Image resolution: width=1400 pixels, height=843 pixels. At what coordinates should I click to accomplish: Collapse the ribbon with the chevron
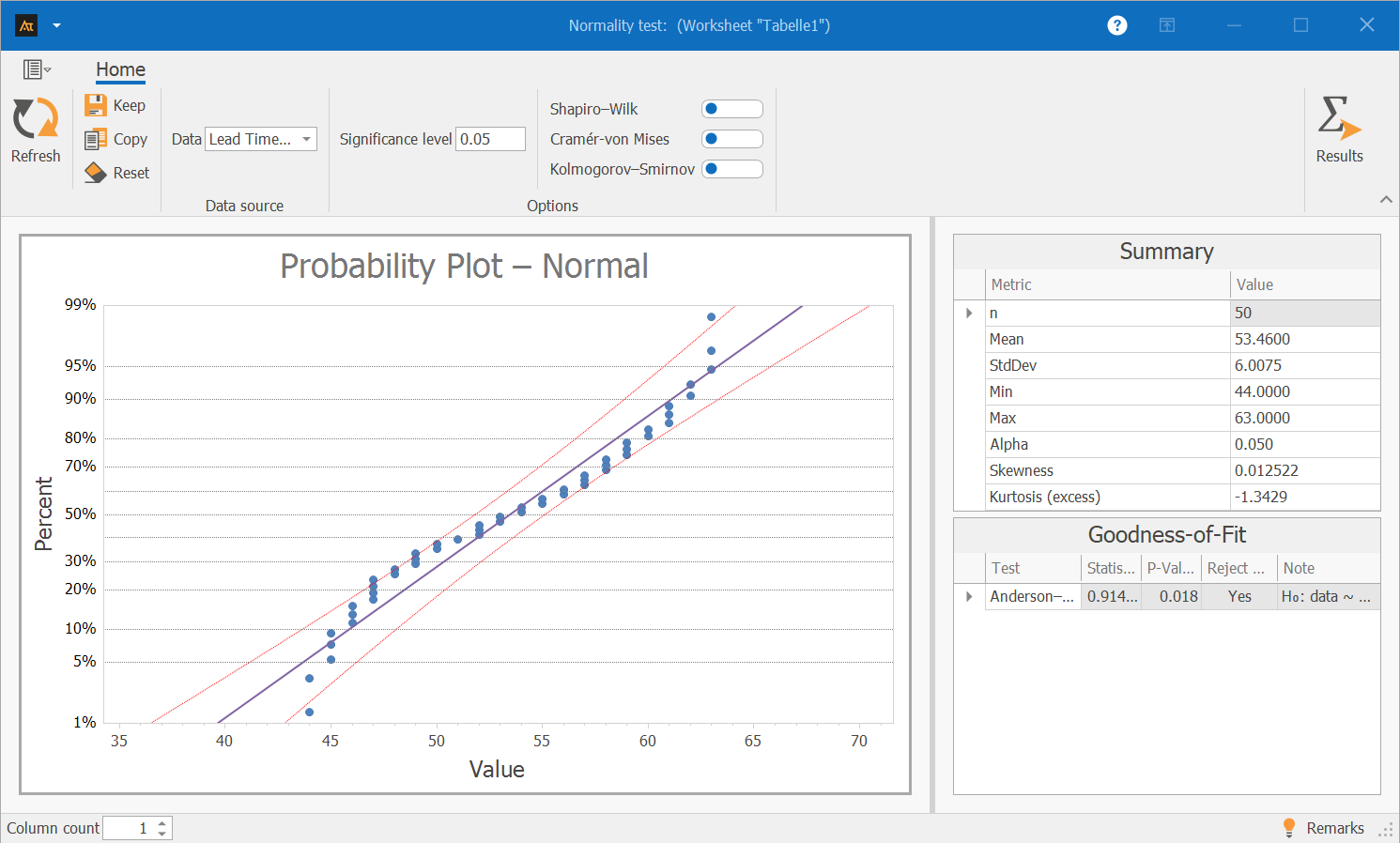click(x=1386, y=199)
